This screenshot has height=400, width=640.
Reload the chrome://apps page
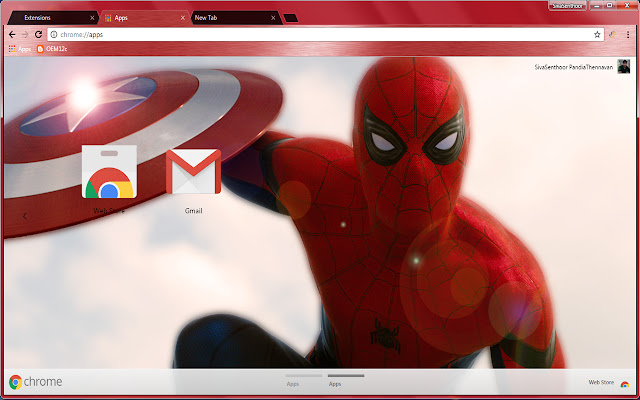38,35
